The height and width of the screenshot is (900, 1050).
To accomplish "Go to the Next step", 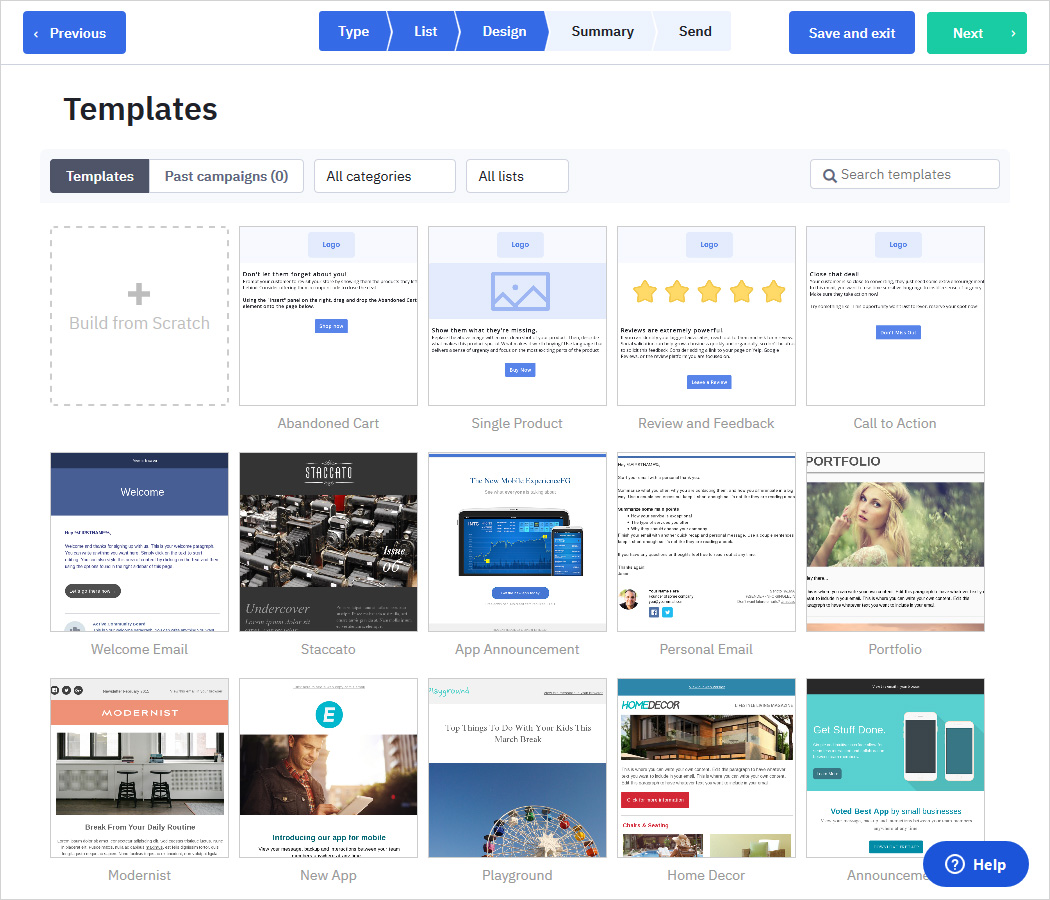I will pyautogui.click(x=976, y=33).
